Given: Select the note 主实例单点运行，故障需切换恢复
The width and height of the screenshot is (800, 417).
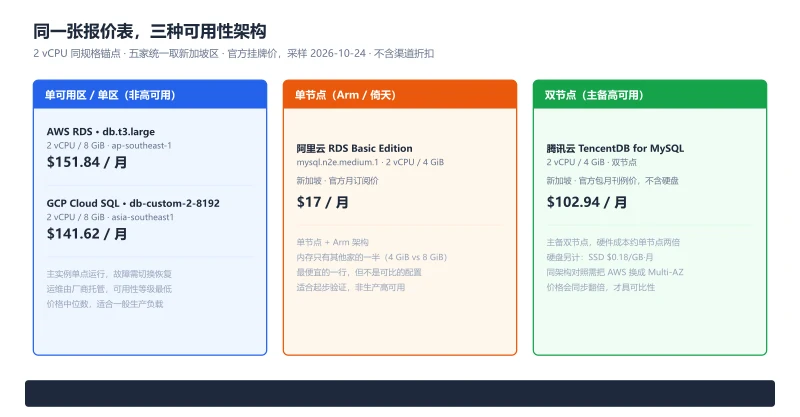Looking at the screenshot, I should [x=109, y=274].
